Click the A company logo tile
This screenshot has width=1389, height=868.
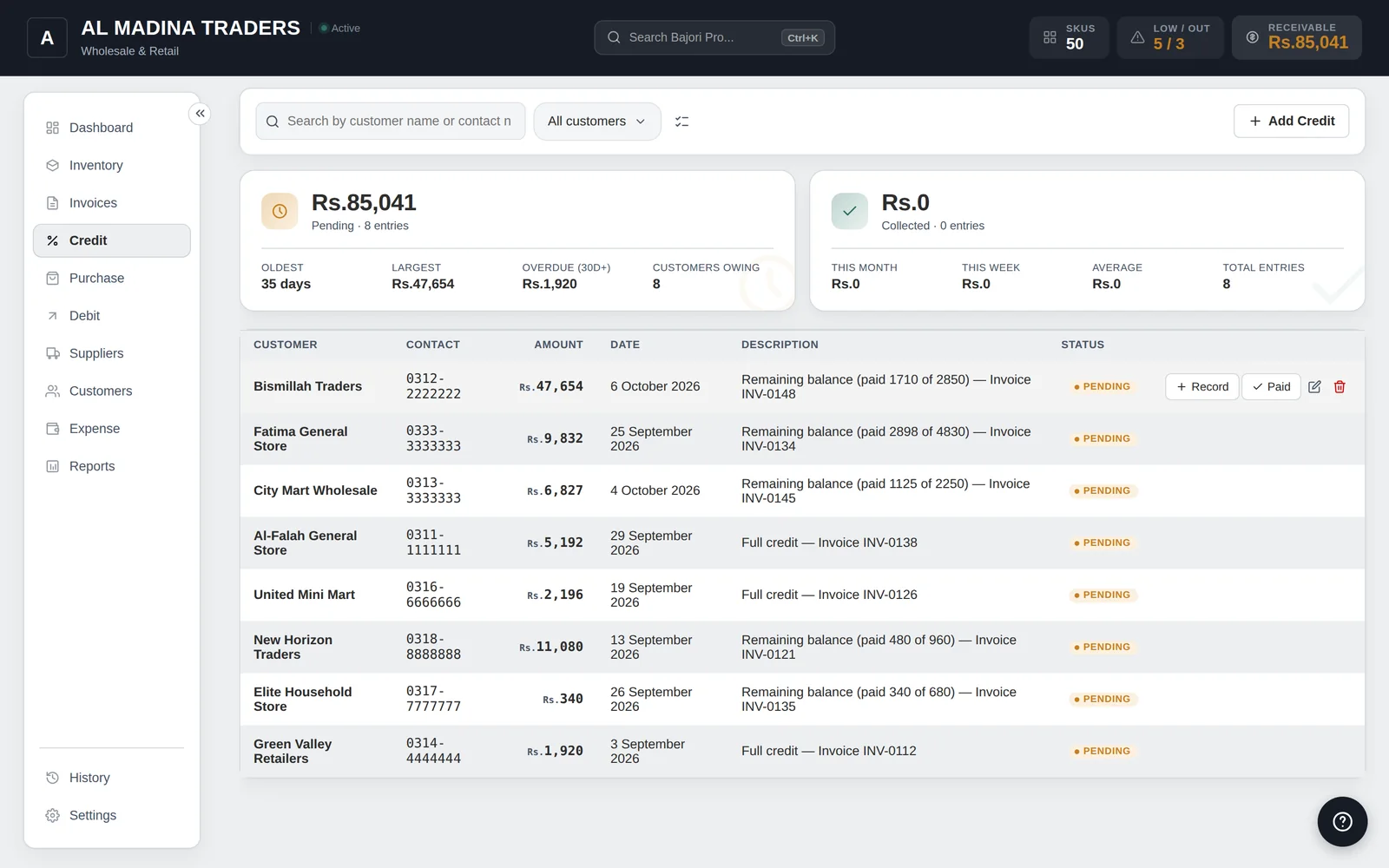[47, 38]
